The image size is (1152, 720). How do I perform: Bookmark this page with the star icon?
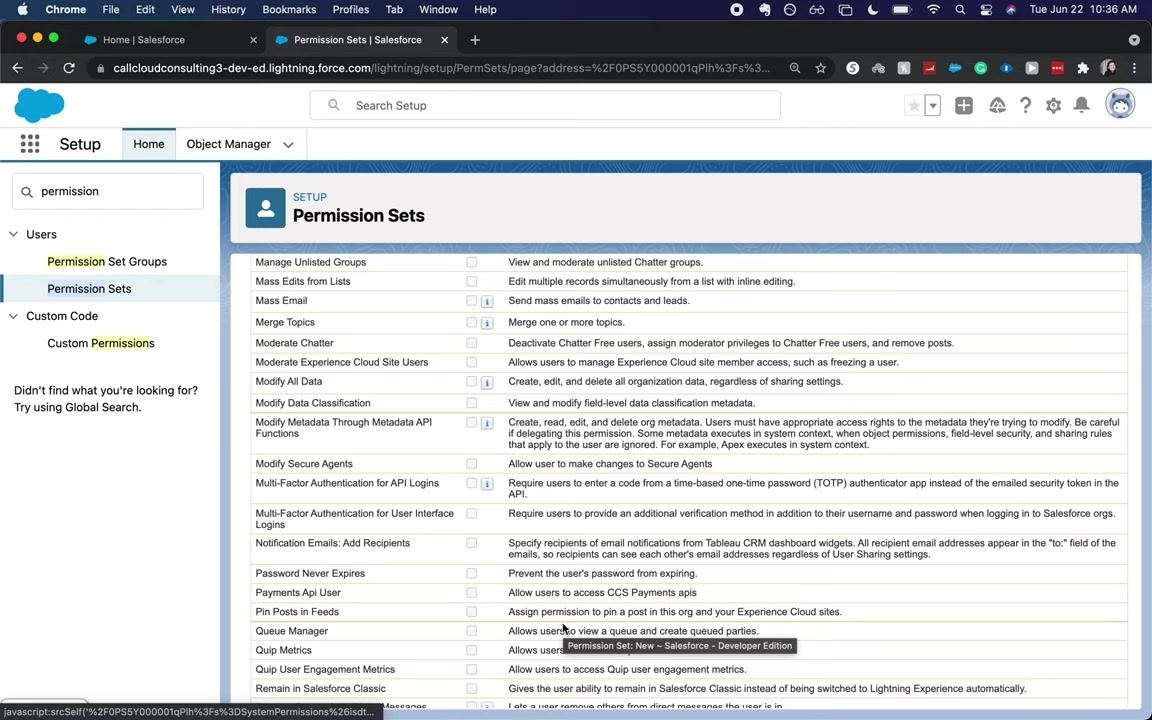tap(821, 68)
